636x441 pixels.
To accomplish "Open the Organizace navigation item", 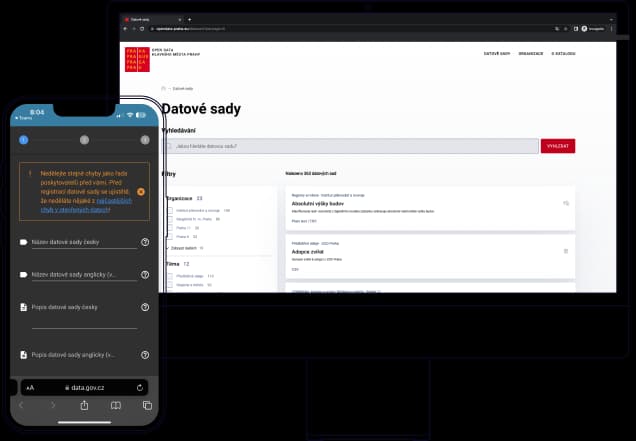I will coord(530,52).
